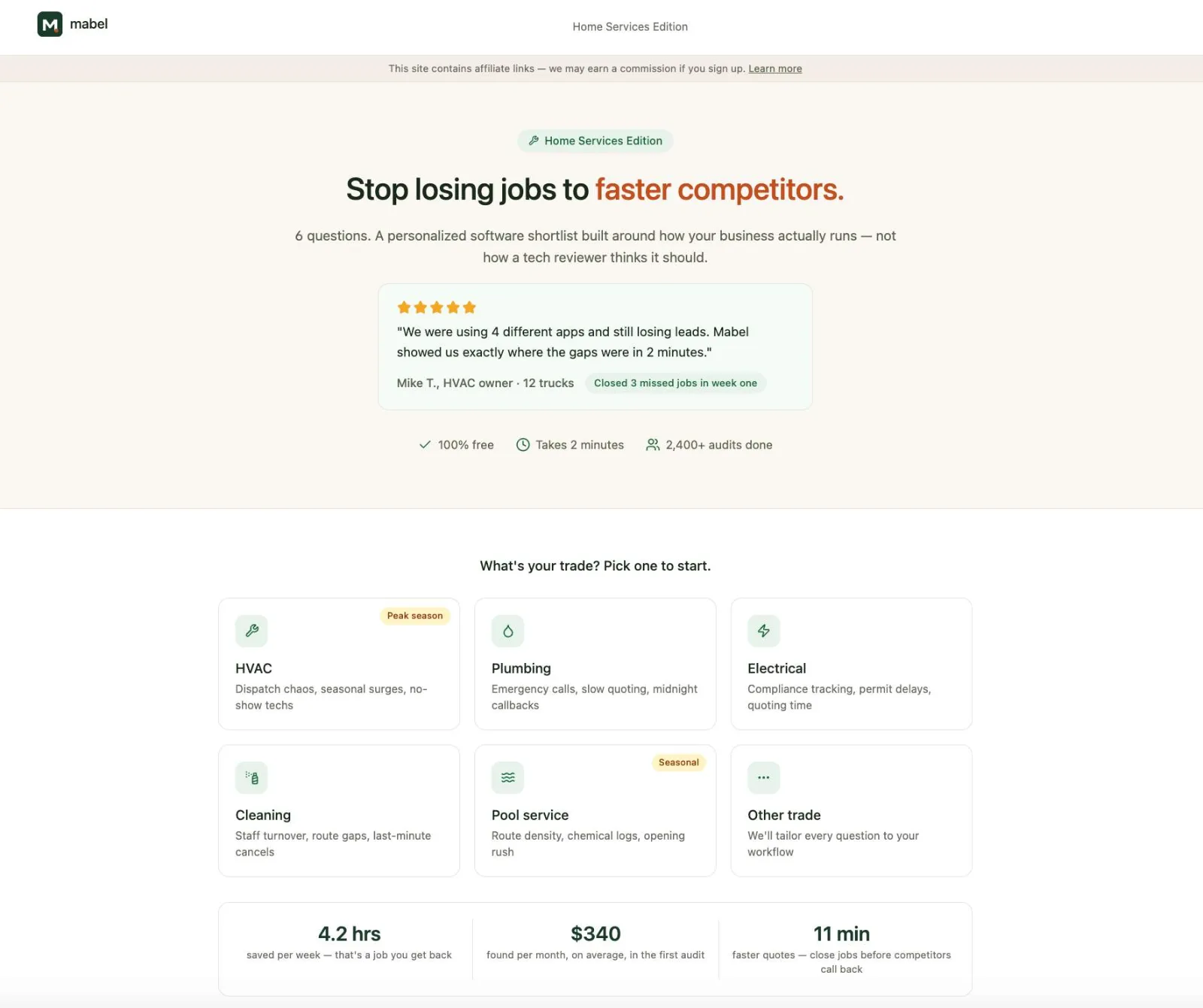Click the Plumbing water drop icon
Screen dimensions: 1203x1008
click(508, 631)
